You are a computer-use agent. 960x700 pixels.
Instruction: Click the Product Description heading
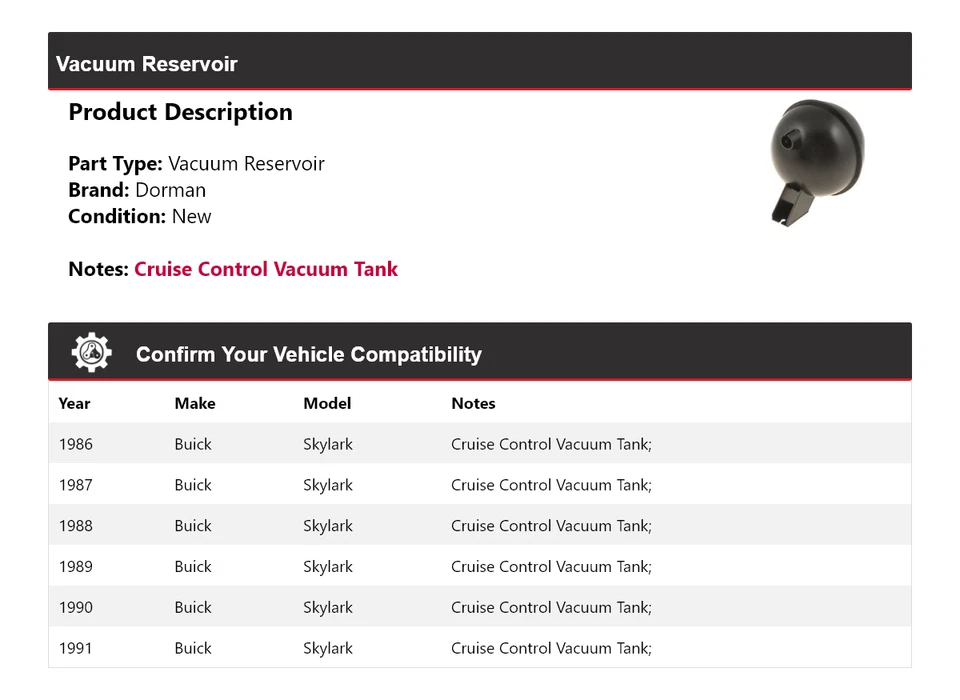pos(181,112)
